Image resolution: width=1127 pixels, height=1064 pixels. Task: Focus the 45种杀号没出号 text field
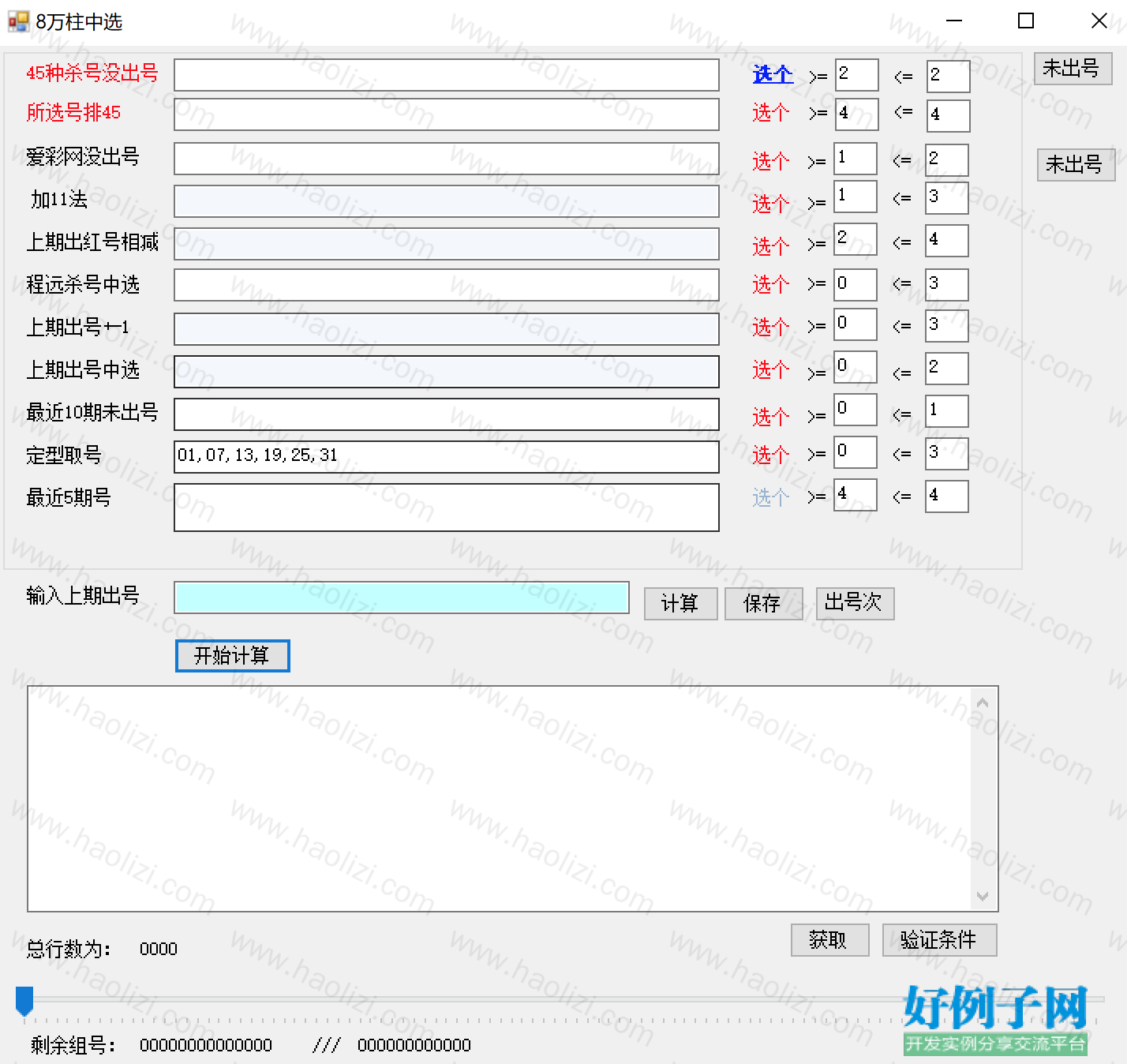tap(447, 75)
